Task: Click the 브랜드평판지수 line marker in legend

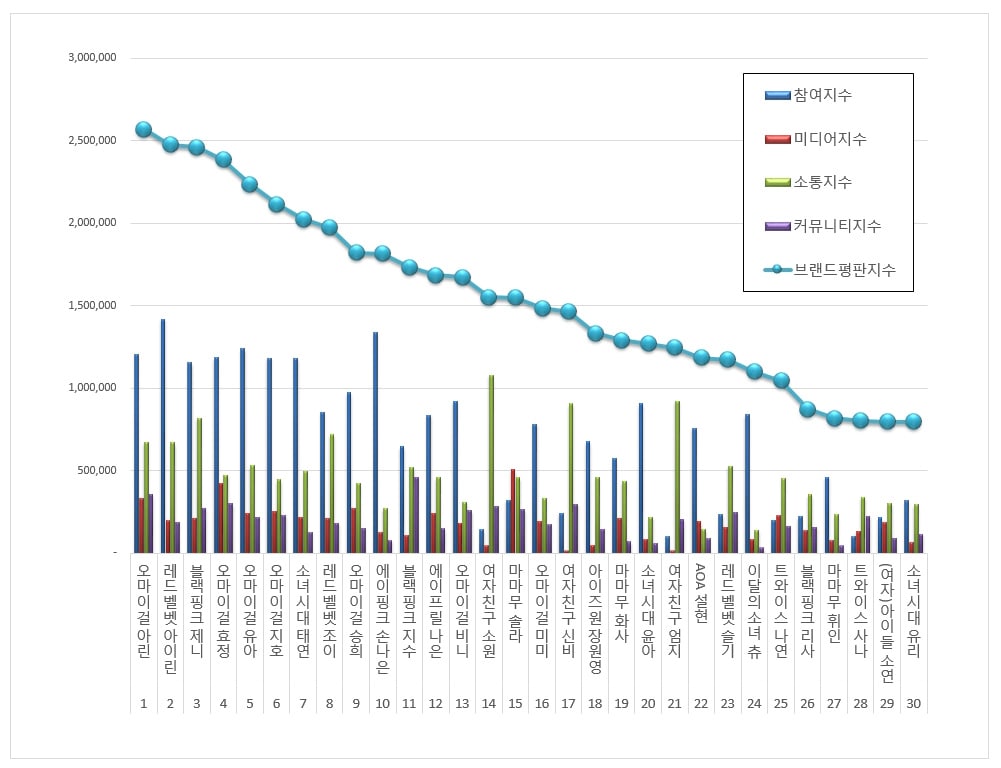Action: pyautogui.click(x=778, y=269)
